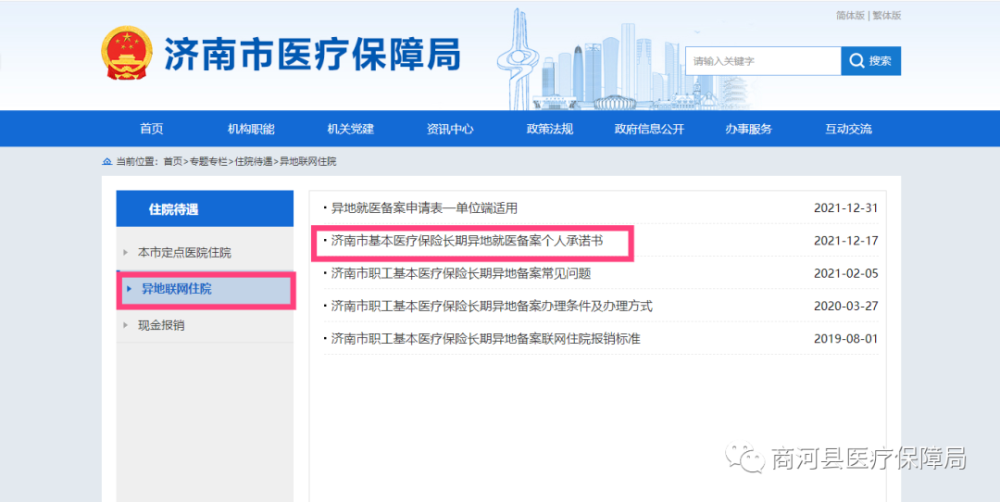Click the 济南市医疗保障局 site title
Screen dimensions: 1000x502
(312, 54)
